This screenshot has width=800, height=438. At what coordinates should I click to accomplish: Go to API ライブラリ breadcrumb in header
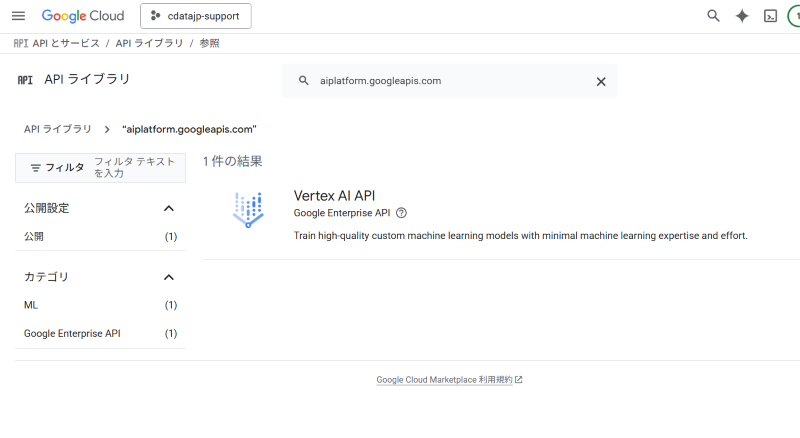pyautogui.click(x=149, y=43)
